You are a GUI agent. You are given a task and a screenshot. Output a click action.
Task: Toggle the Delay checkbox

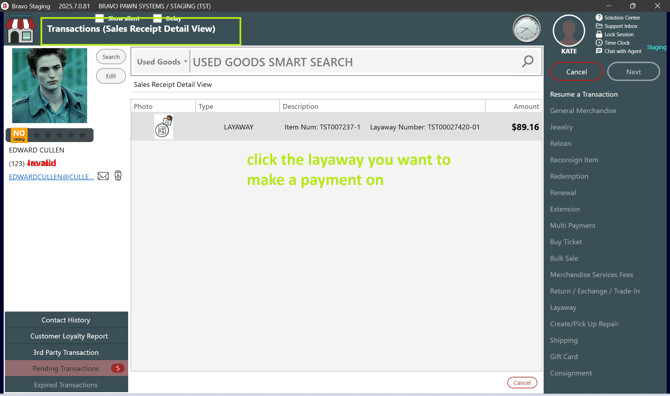point(157,18)
